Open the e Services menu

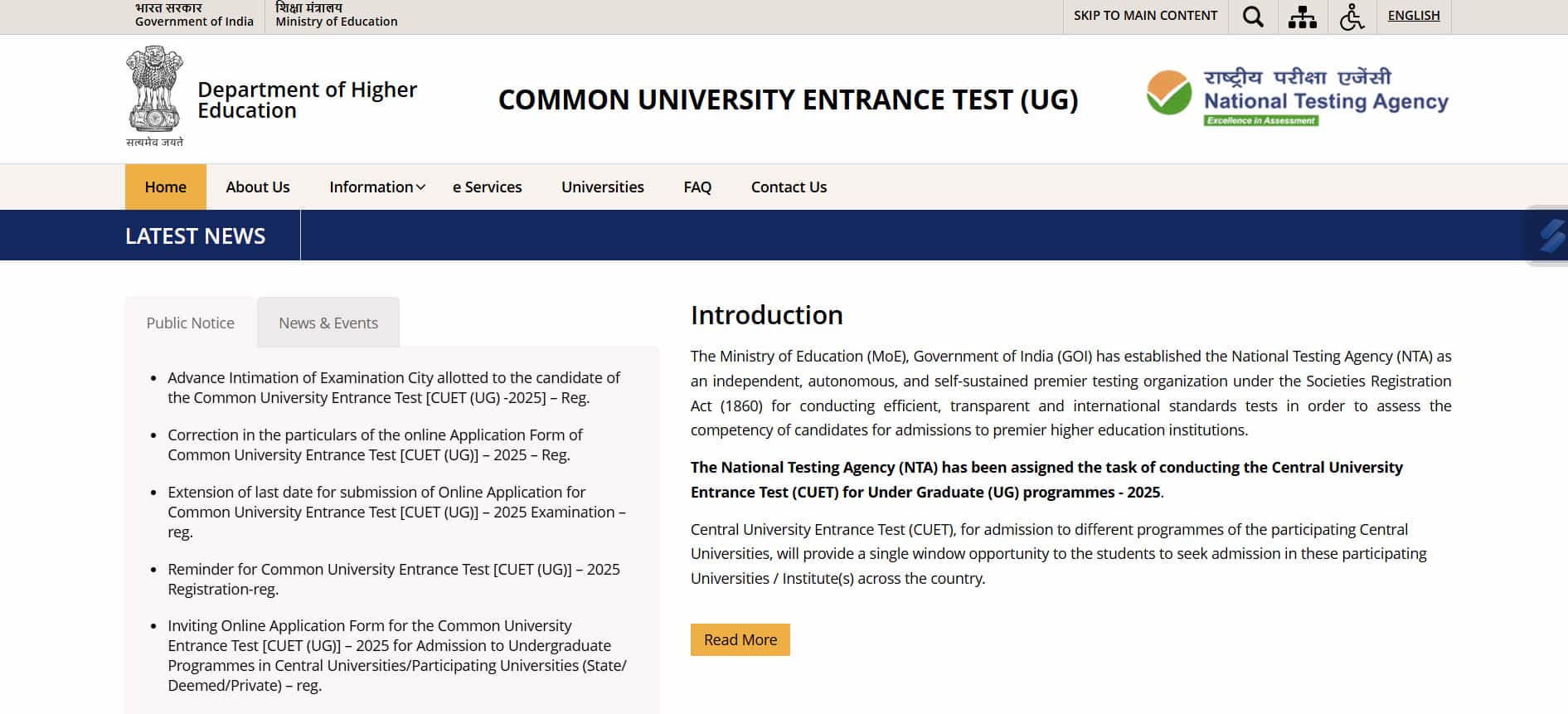[x=487, y=187]
